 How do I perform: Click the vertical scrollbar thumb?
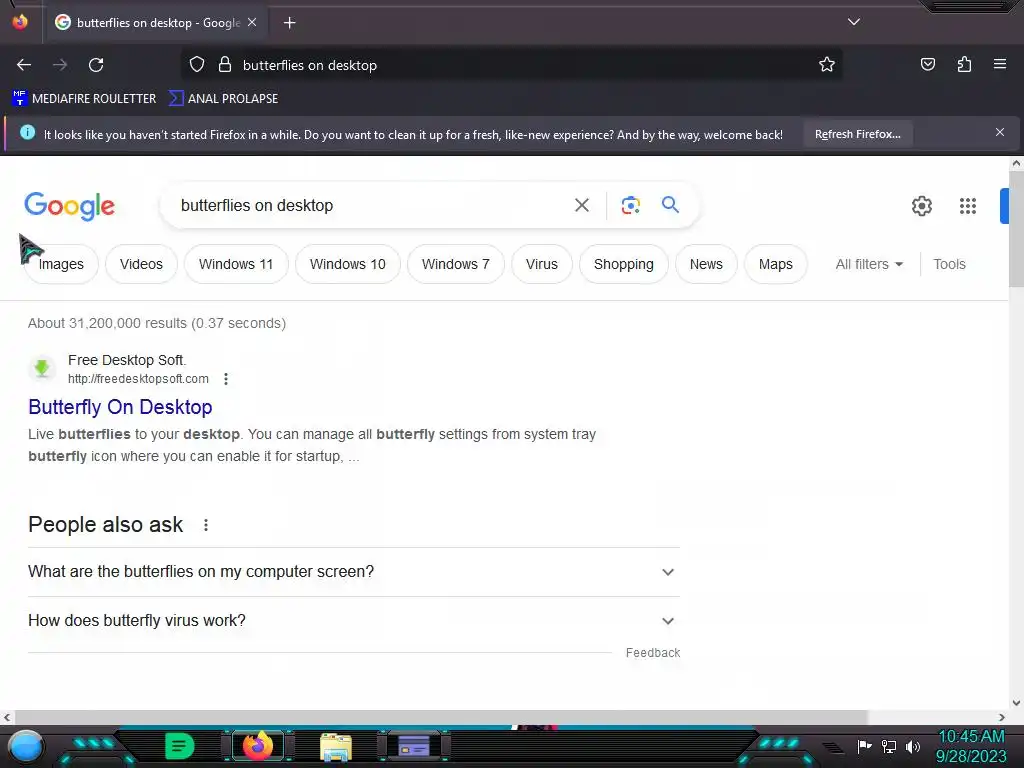point(1016,229)
